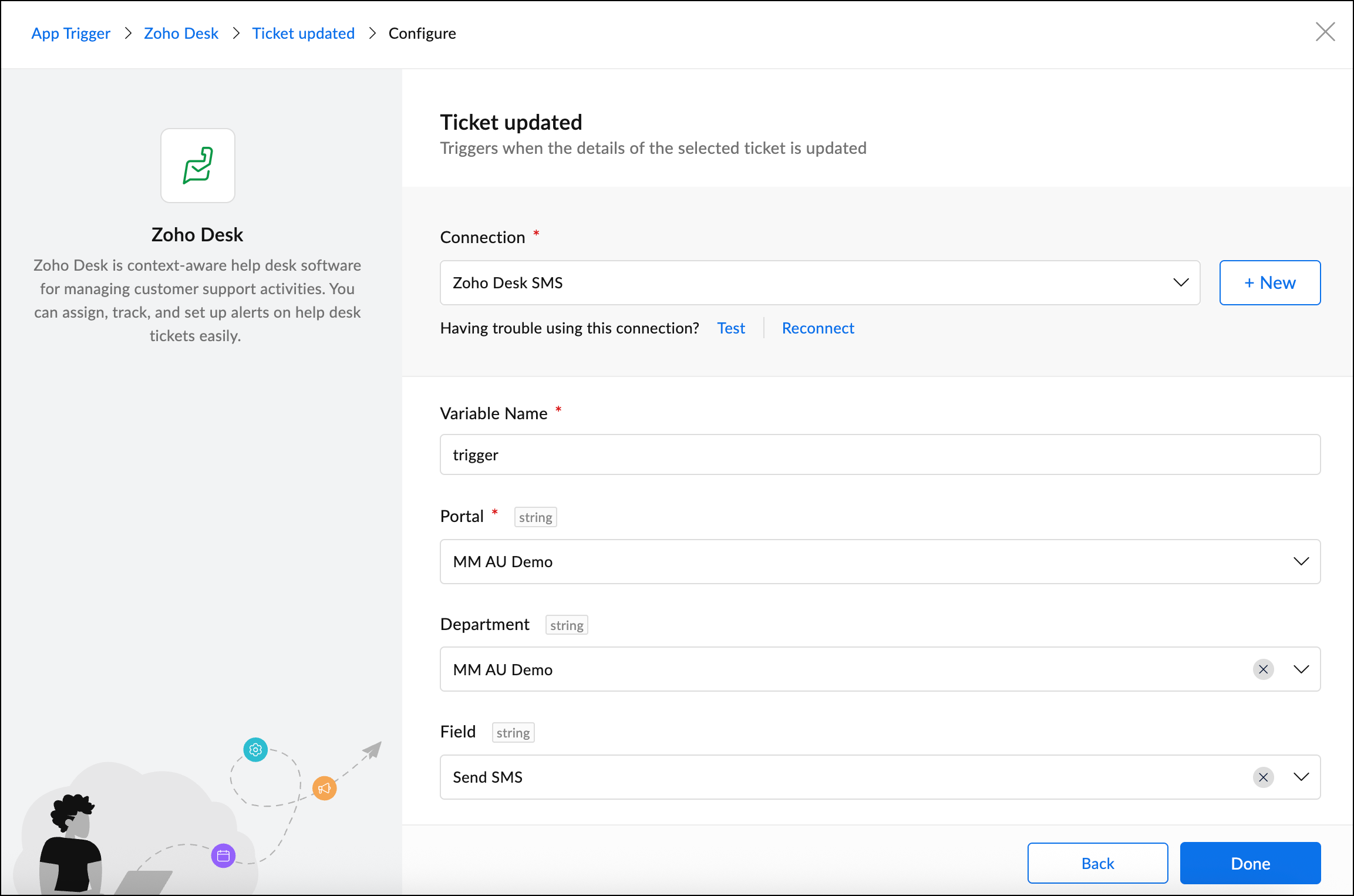
Task: Click the Variable Name label
Action: tap(494, 413)
